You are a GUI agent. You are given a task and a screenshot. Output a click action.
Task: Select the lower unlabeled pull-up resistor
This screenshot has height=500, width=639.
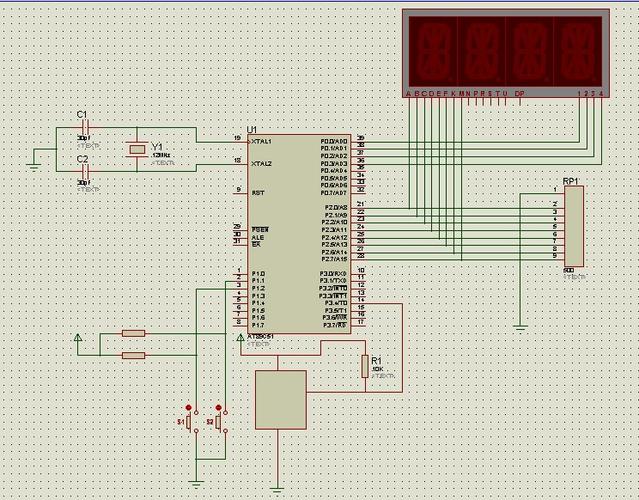click(x=134, y=356)
